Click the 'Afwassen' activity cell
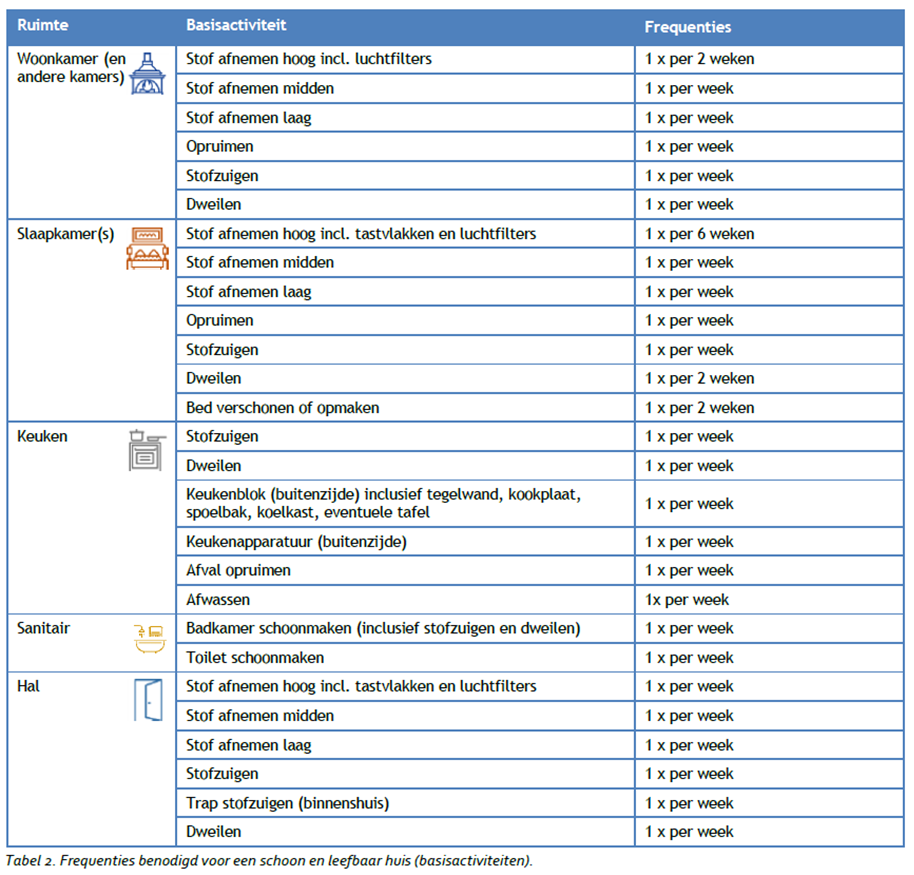This screenshot has width=914, height=875. click(x=218, y=600)
